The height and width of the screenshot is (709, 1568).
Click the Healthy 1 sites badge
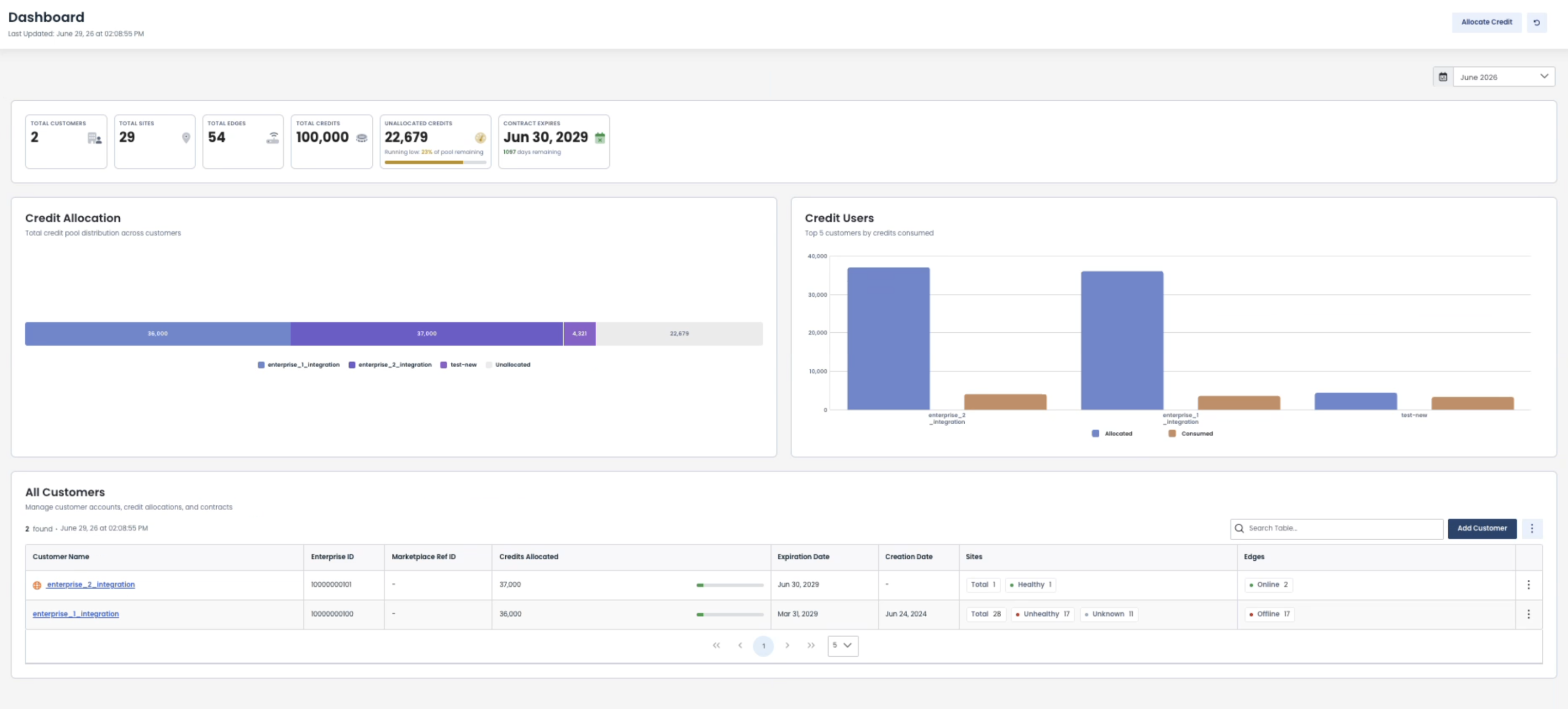tap(1031, 585)
